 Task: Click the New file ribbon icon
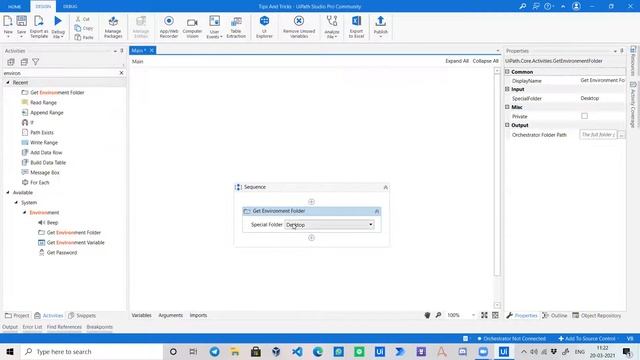point(8,27)
